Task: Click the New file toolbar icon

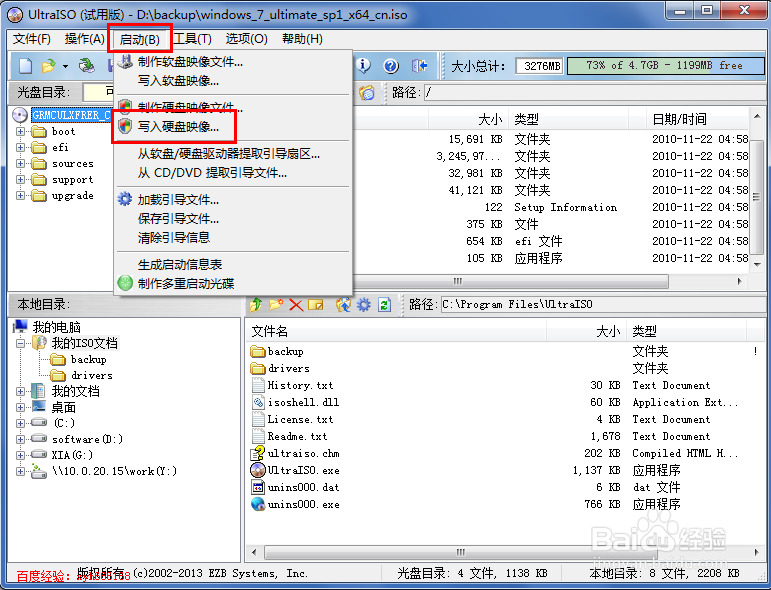Action: (x=25, y=66)
